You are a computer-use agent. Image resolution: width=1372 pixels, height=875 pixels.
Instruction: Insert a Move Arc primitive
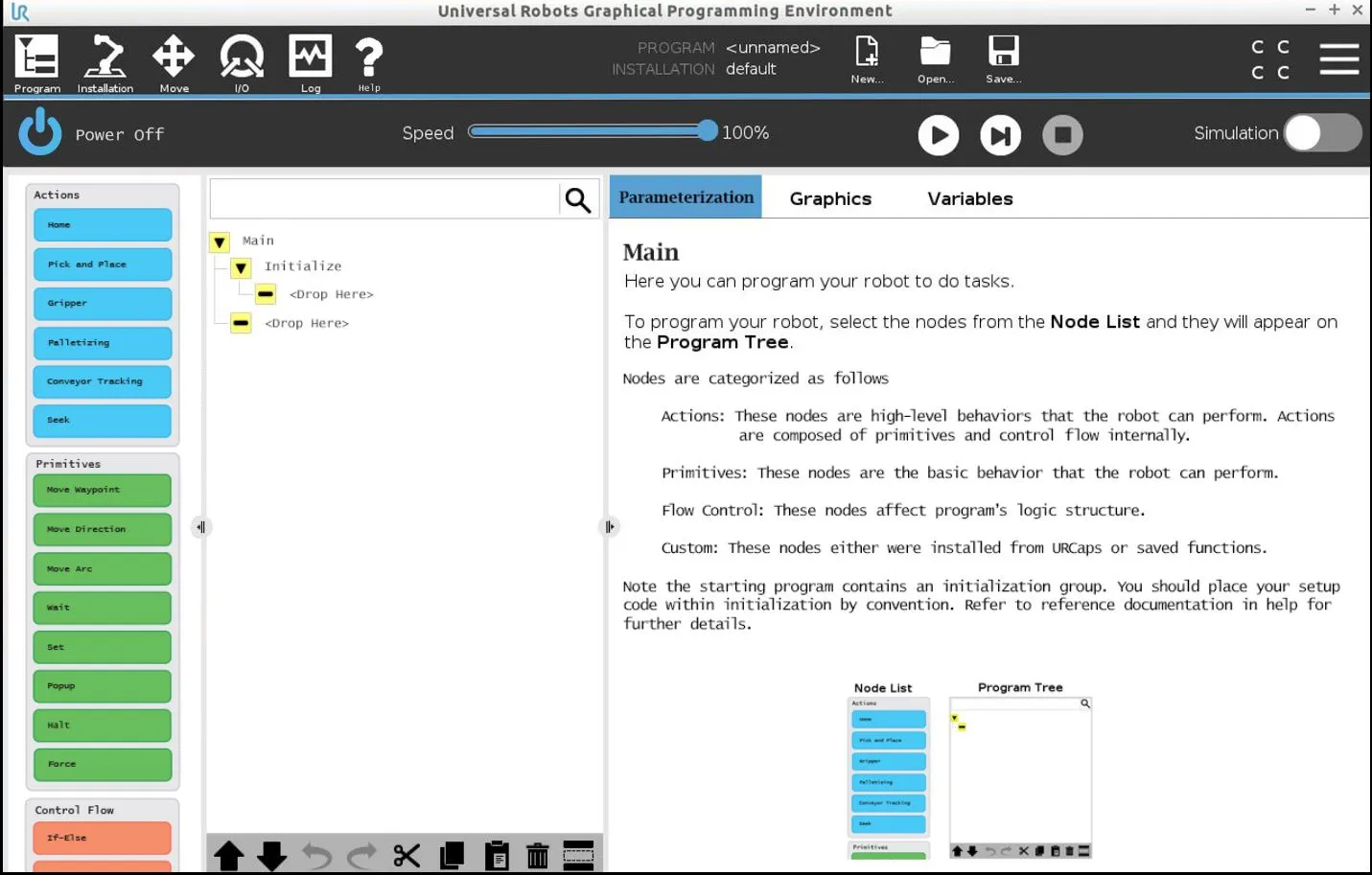(x=103, y=569)
